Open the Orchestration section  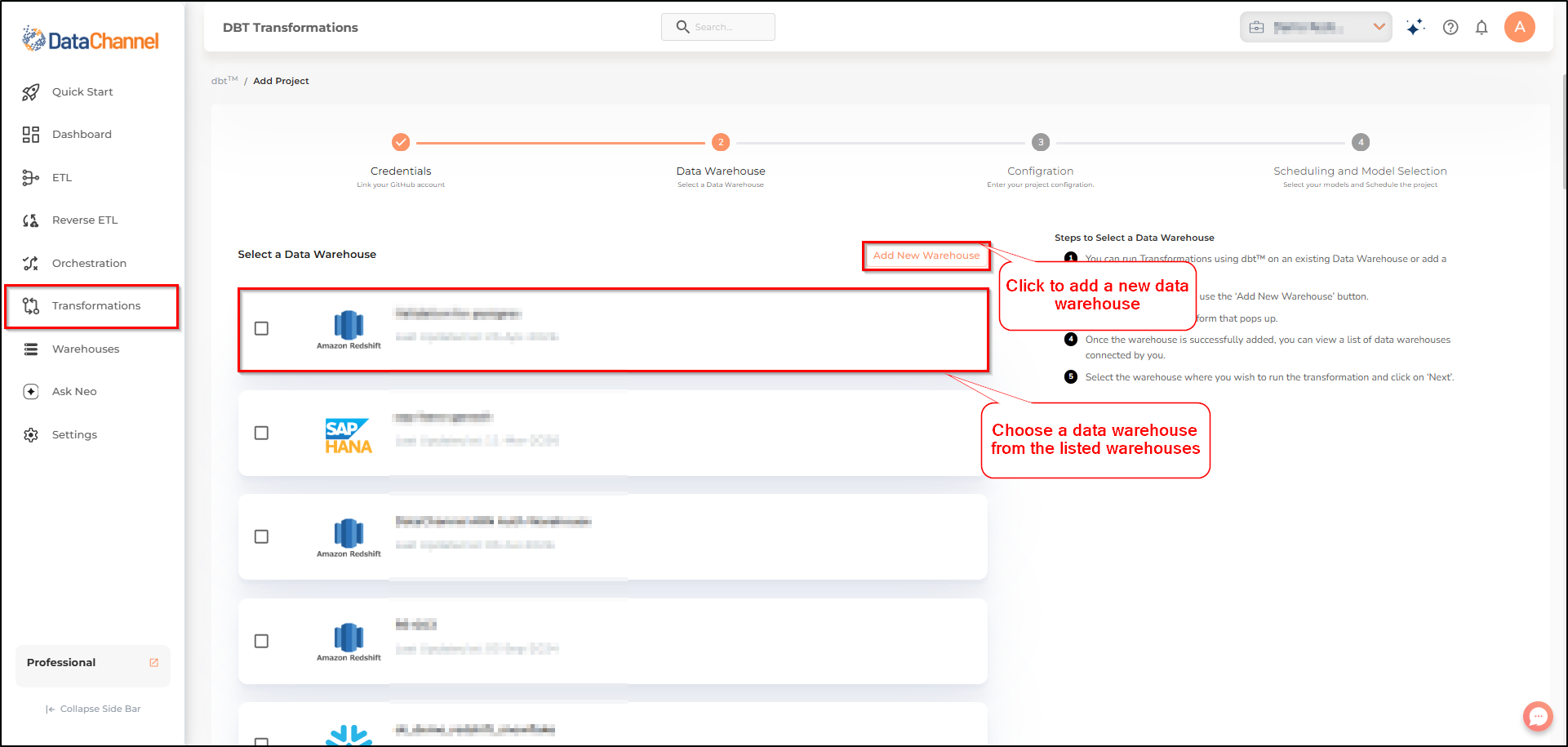89,264
